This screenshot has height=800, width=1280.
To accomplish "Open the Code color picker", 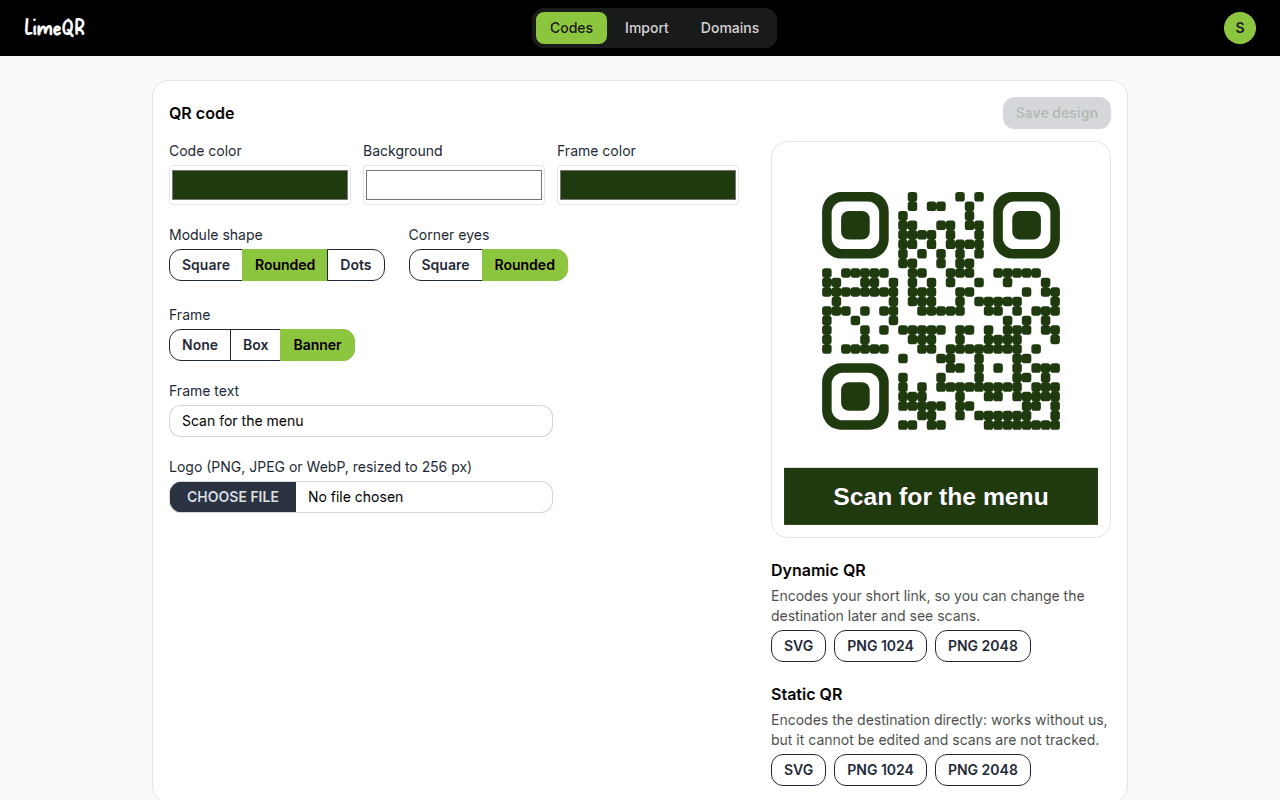I will click(x=260, y=185).
